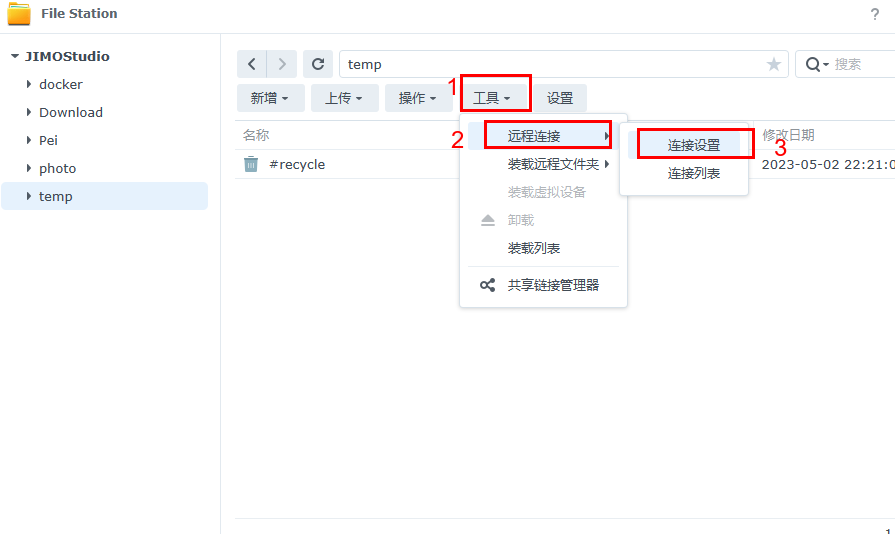Expand the Download folder arrow
Viewport: 895px width, 534px height.
29,112
